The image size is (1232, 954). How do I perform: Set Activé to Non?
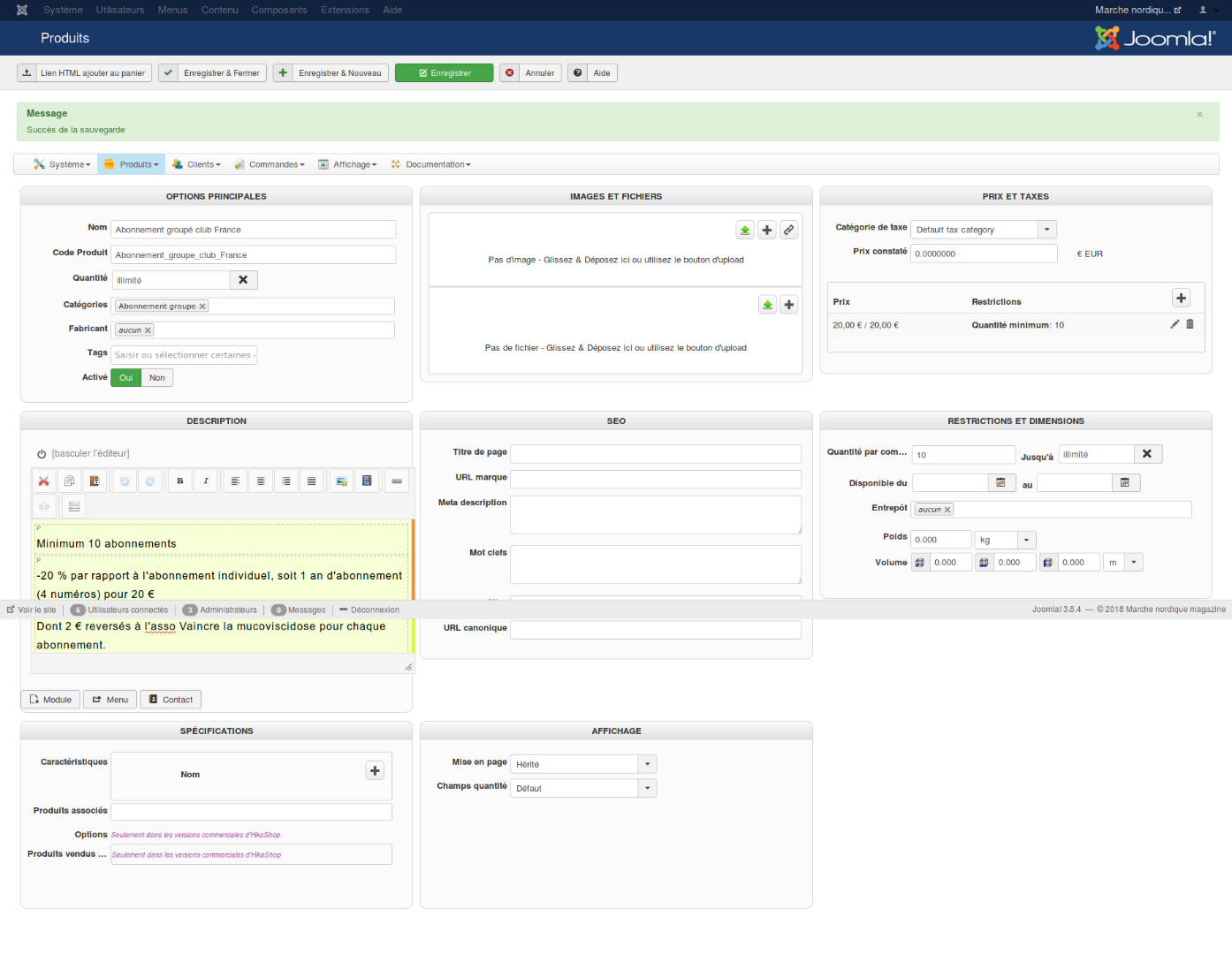tap(157, 378)
